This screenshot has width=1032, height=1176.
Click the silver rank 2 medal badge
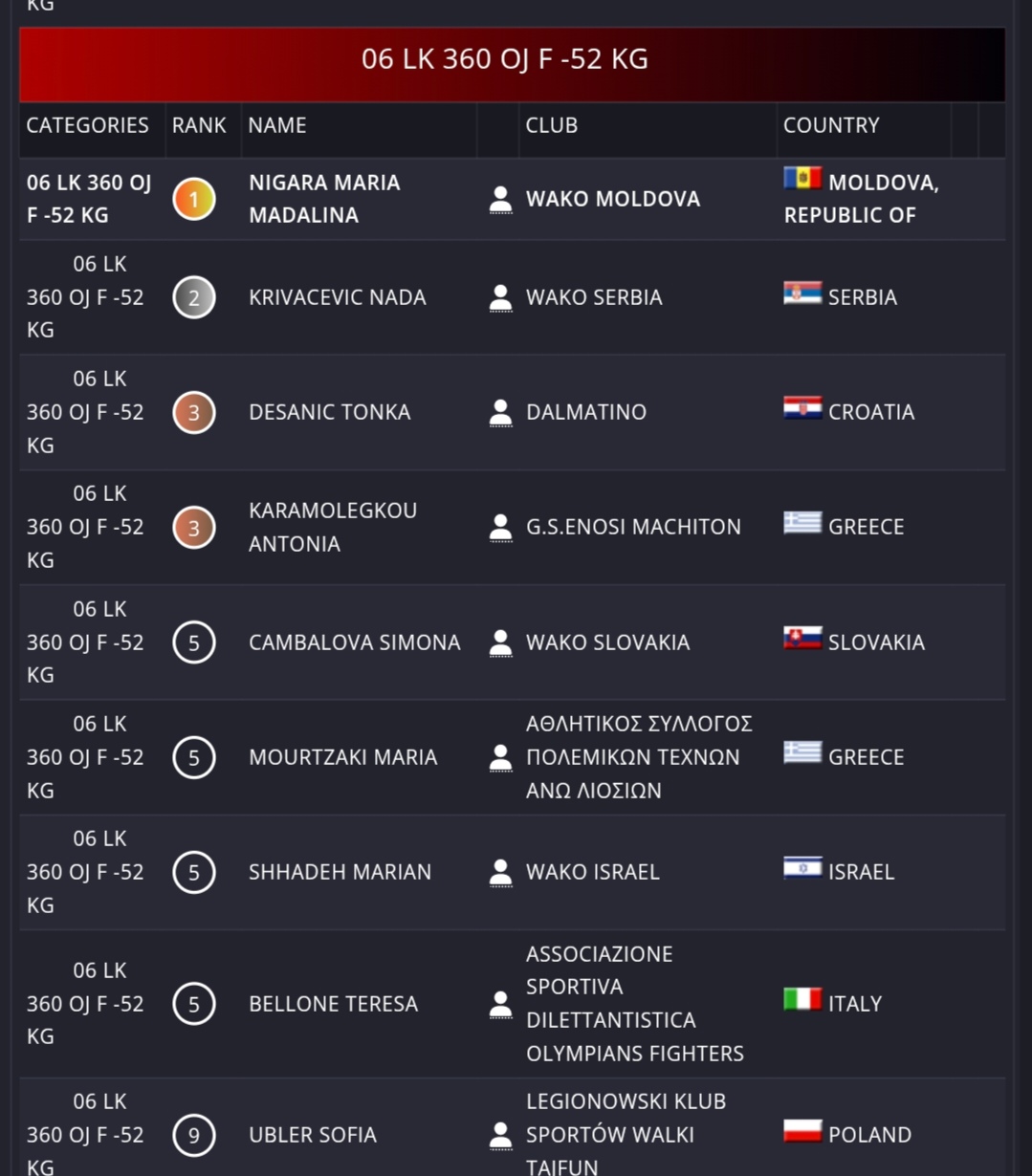(x=194, y=298)
